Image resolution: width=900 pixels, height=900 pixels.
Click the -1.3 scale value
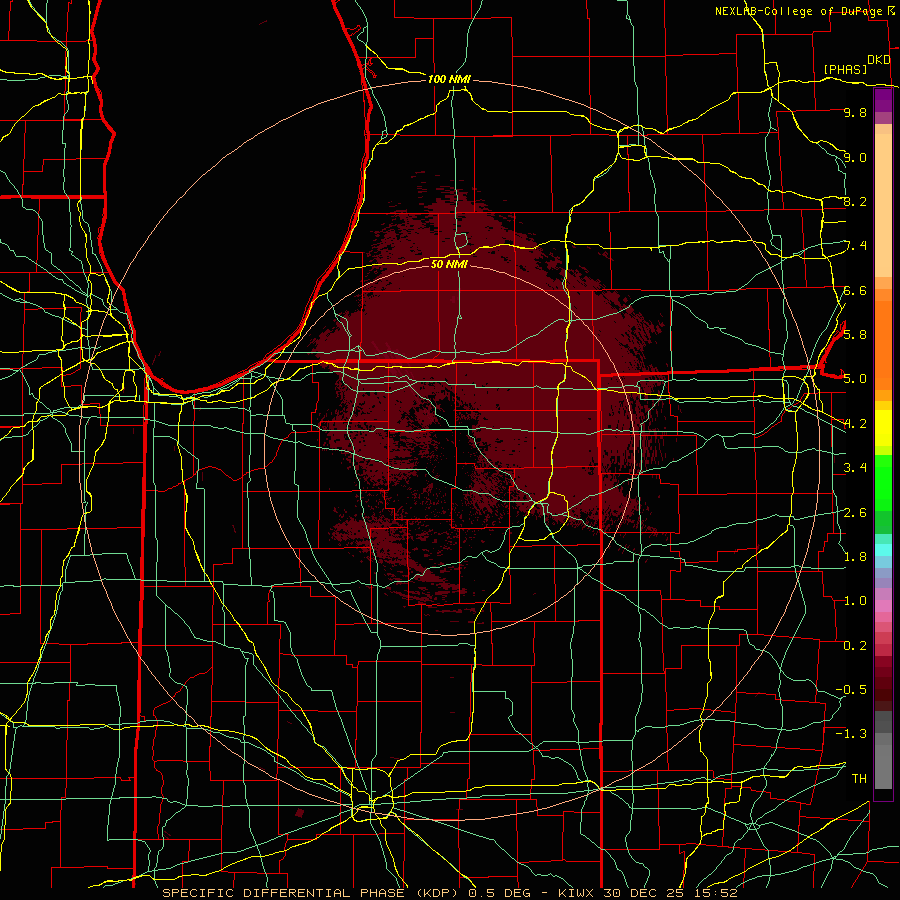pos(851,734)
